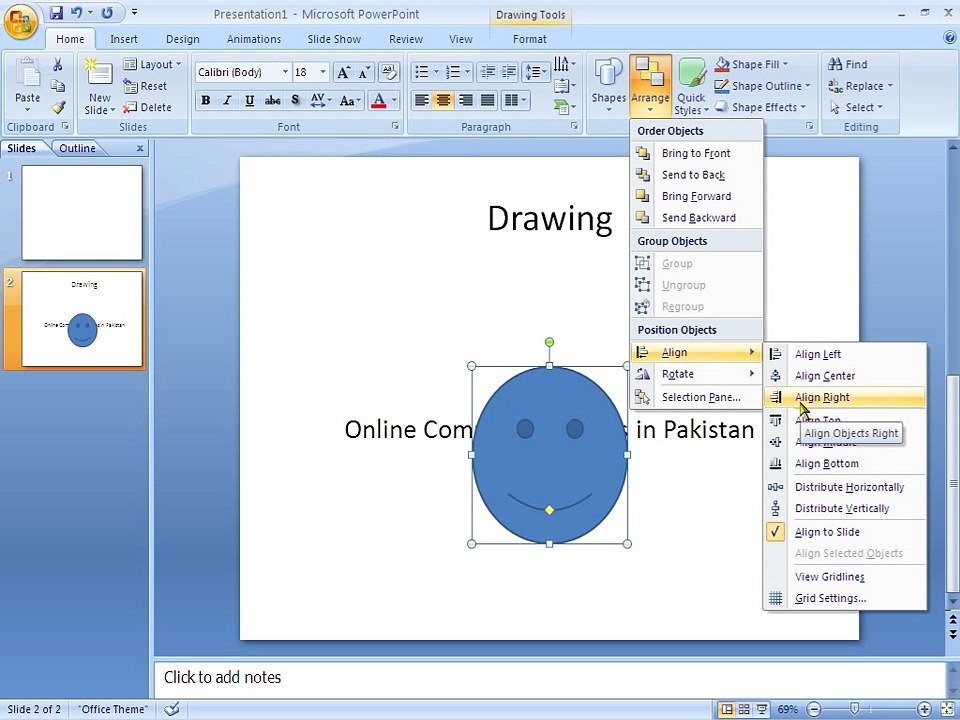The image size is (960, 720).
Task: Decrease list indent level
Action: coord(488,72)
